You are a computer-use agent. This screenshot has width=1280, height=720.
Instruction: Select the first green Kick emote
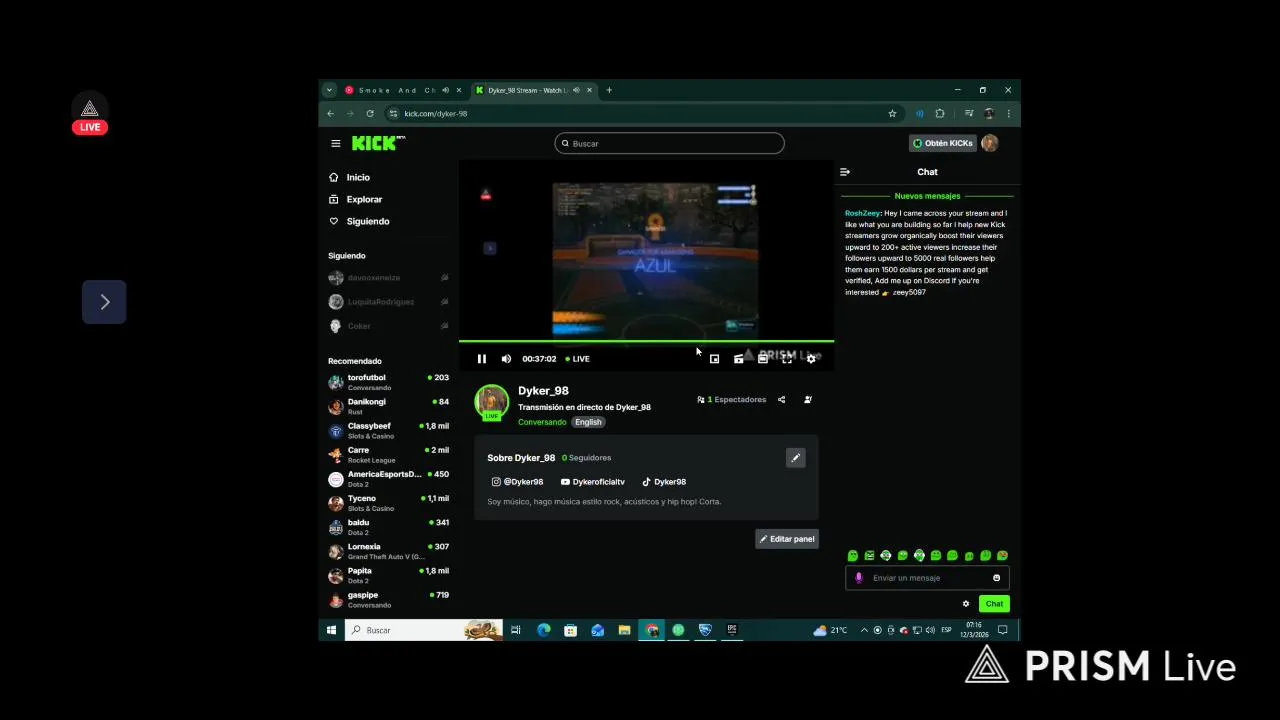click(853, 556)
